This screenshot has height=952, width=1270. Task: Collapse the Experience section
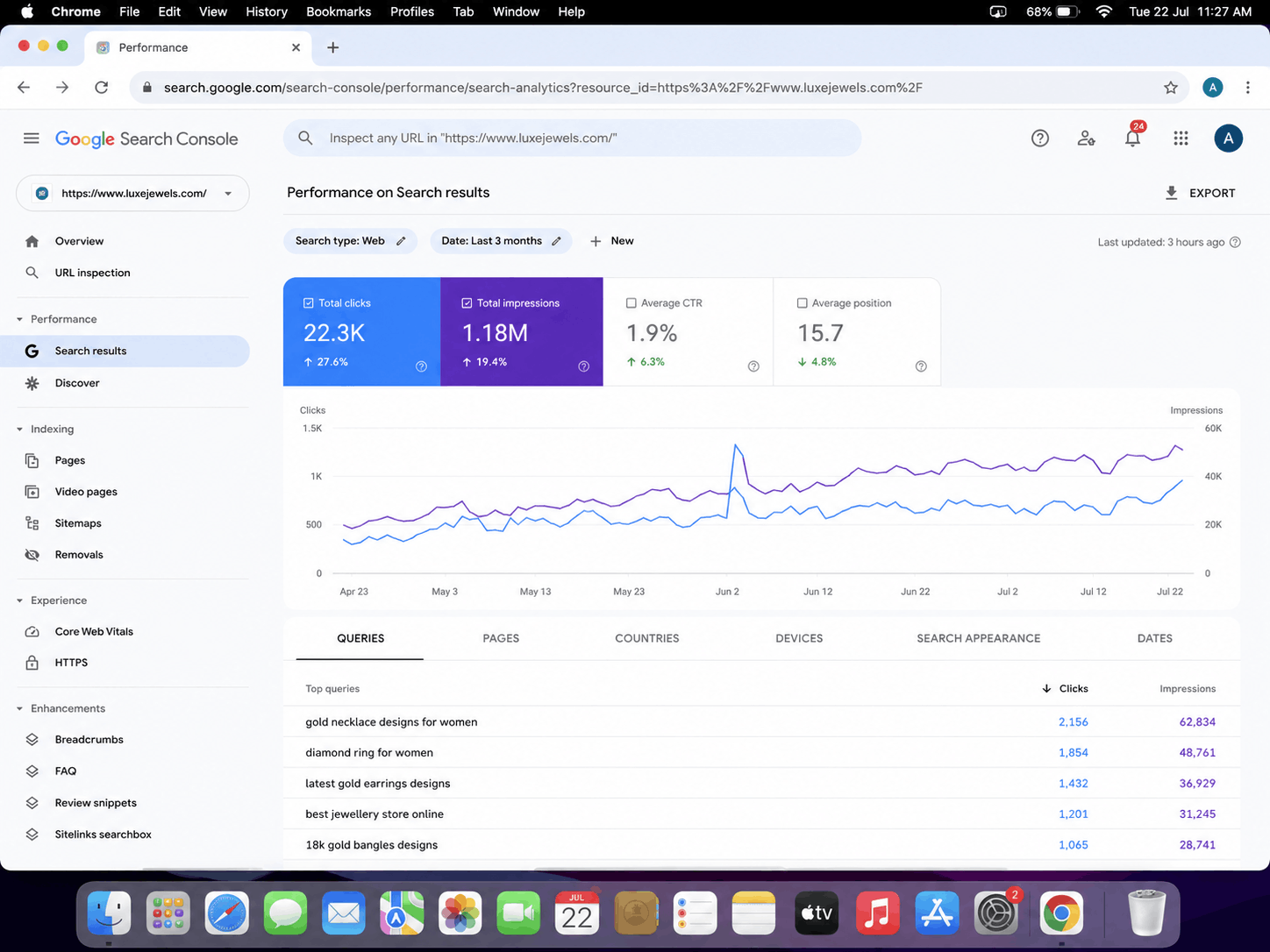click(x=20, y=600)
